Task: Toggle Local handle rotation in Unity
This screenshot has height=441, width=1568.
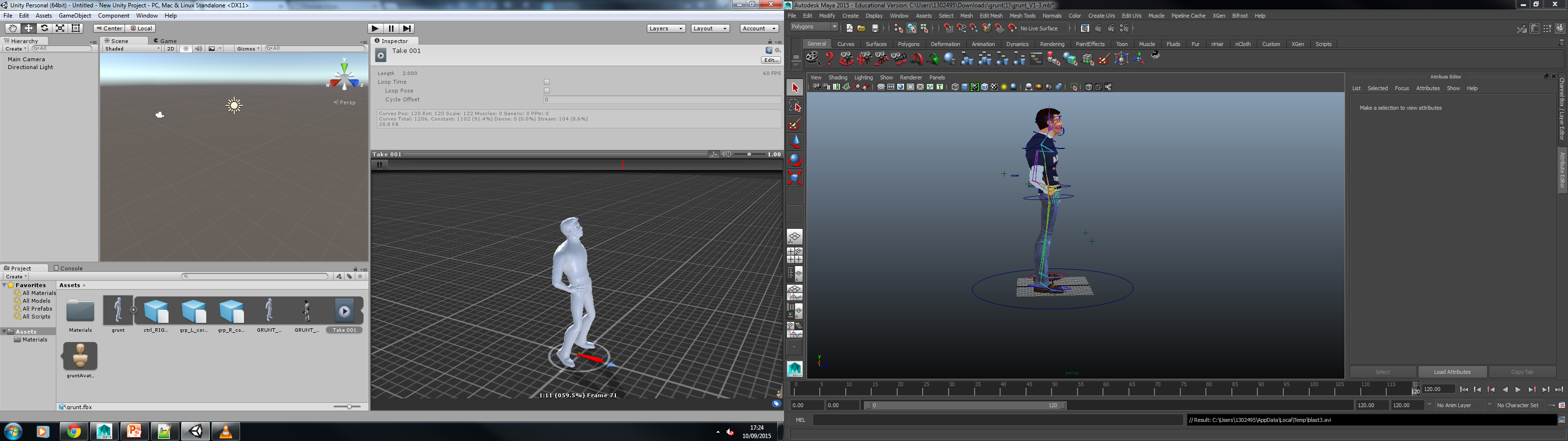Action: click(x=141, y=28)
